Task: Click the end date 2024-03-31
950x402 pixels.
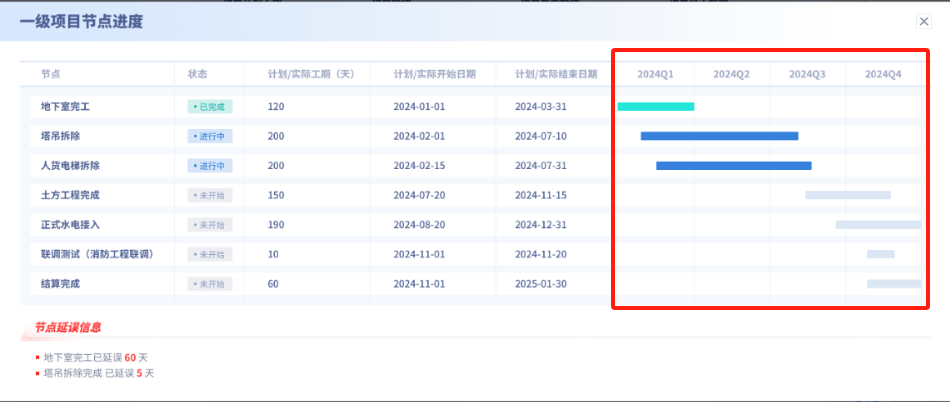Action: click(541, 107)
